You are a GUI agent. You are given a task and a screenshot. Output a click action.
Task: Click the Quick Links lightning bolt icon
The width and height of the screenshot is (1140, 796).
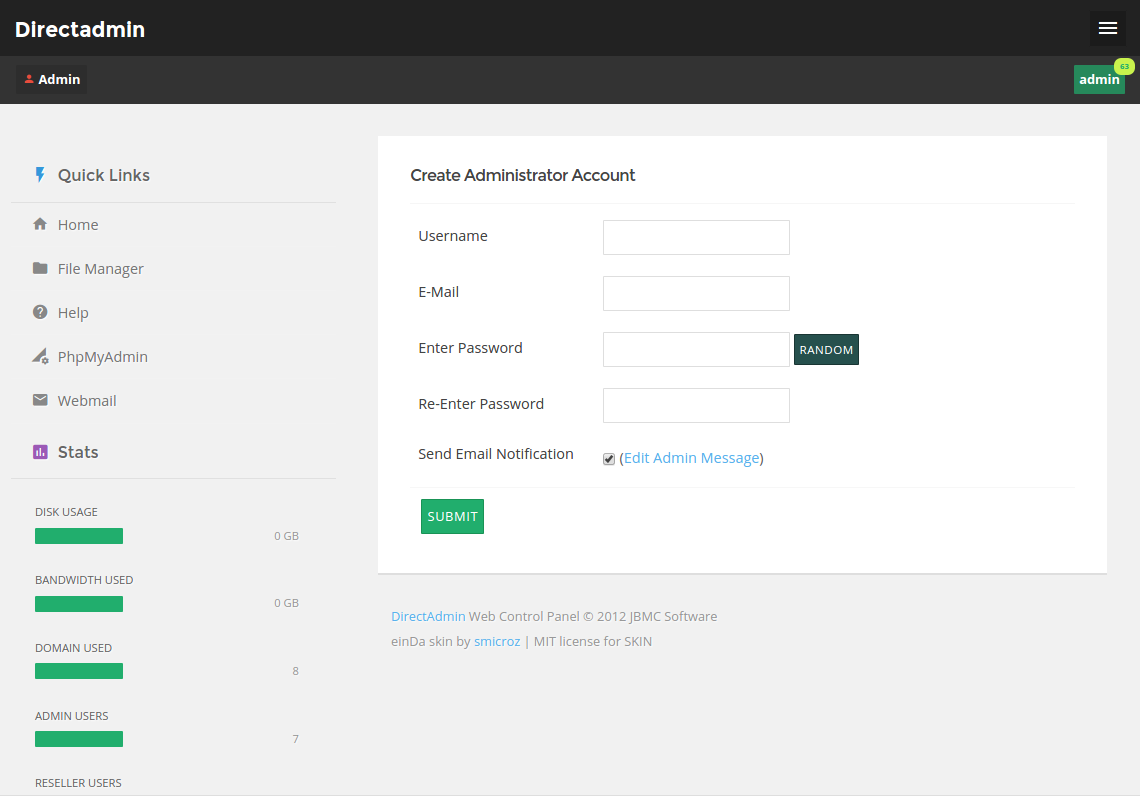coord(40,174)
